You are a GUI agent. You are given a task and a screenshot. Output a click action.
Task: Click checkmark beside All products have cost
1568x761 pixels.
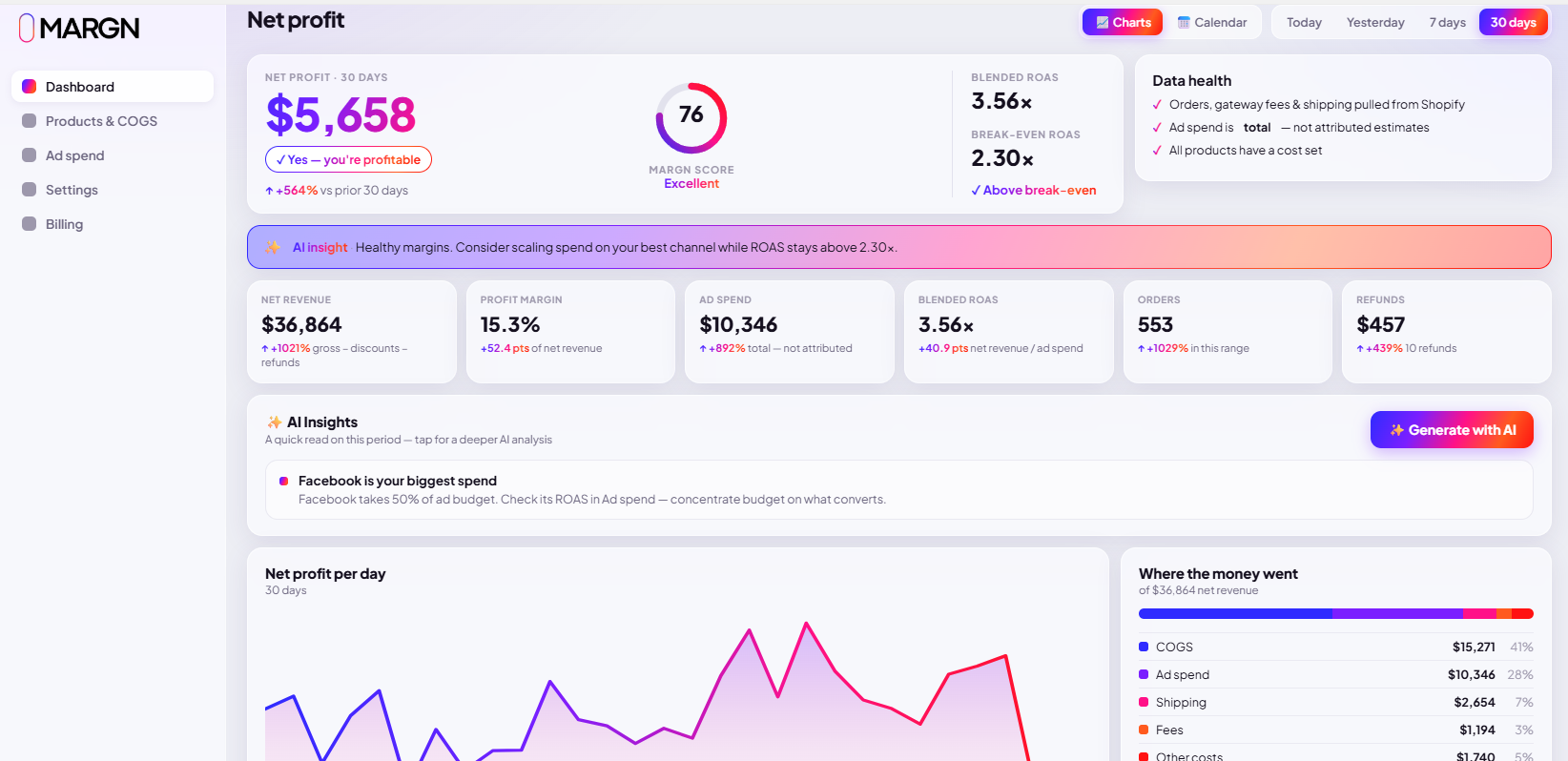pos(1157,151)
